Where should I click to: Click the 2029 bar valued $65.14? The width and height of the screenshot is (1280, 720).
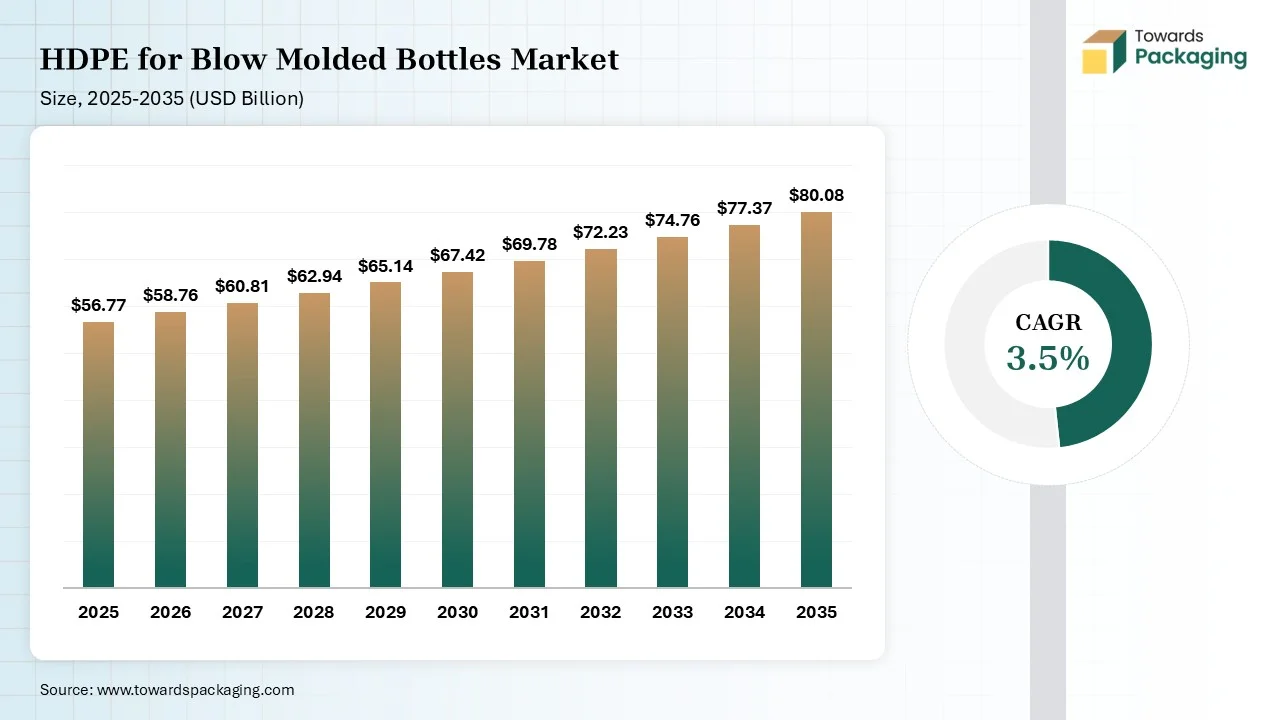(x=385, y=435)
